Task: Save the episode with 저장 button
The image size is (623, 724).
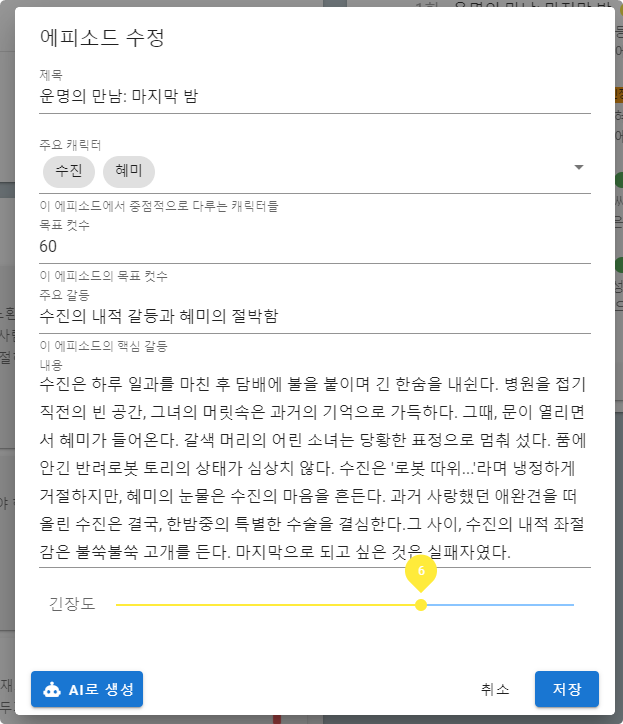Action: [x=567, y=689]
